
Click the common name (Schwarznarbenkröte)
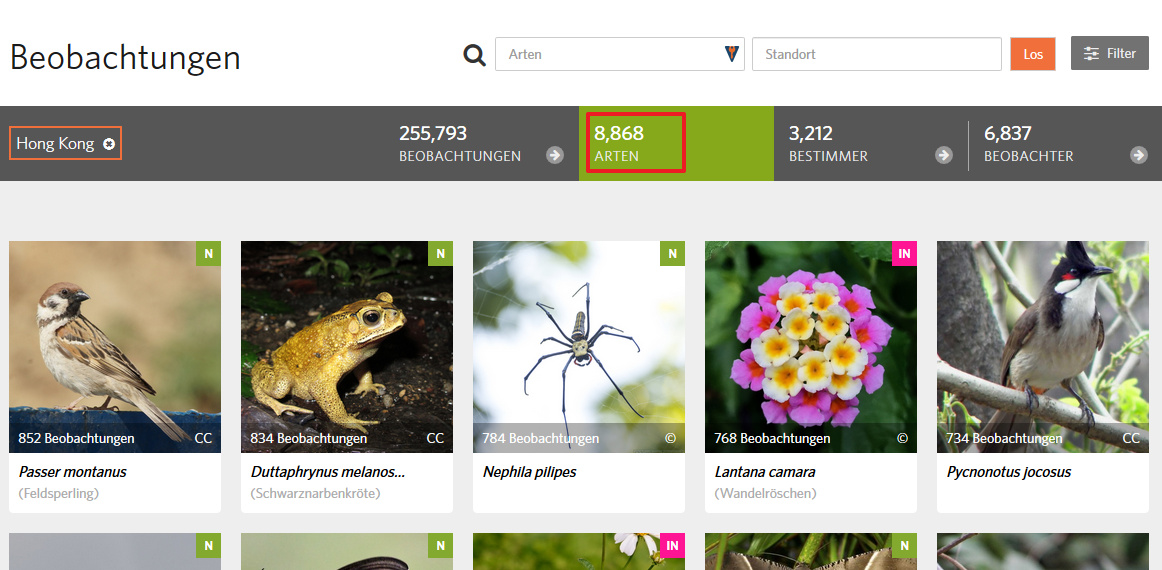[315, 493]
